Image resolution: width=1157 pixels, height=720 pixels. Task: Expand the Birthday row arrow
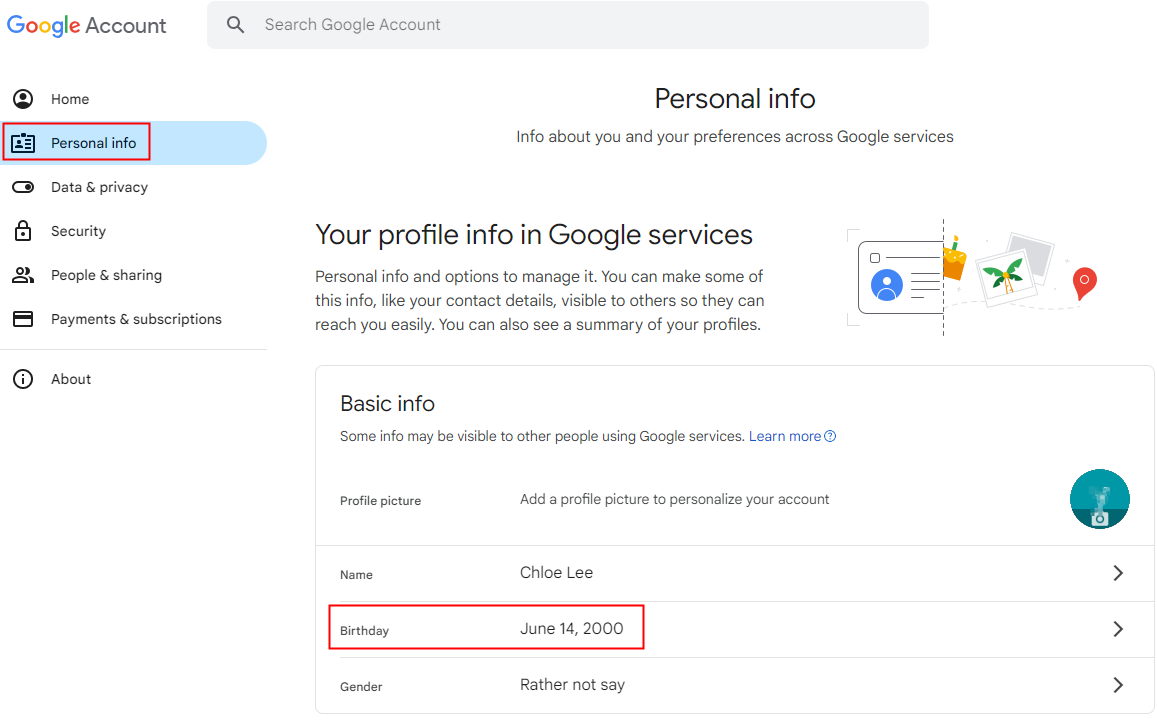[1118, 629]
